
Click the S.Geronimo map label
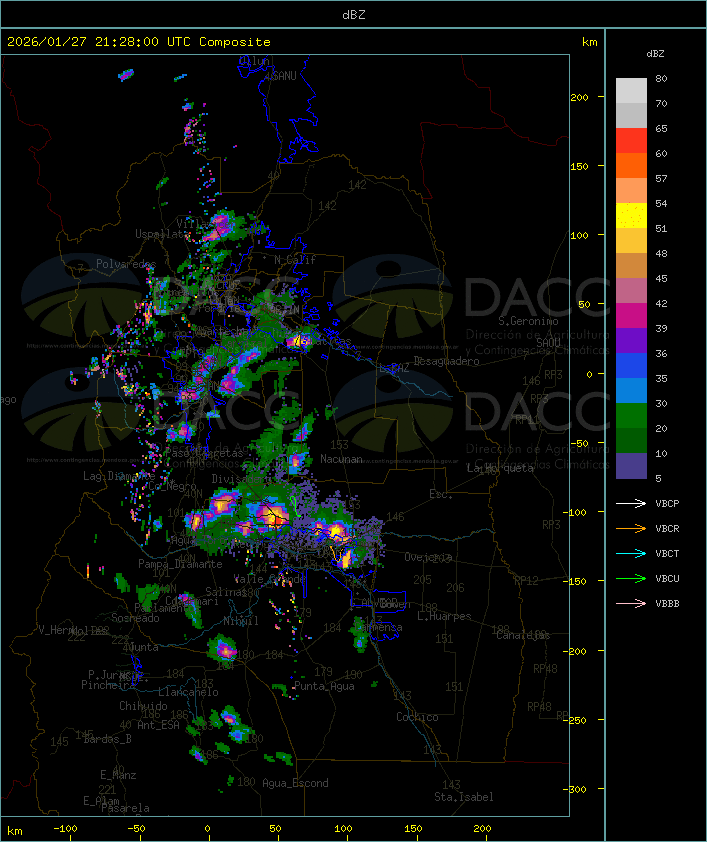point(528,321)
